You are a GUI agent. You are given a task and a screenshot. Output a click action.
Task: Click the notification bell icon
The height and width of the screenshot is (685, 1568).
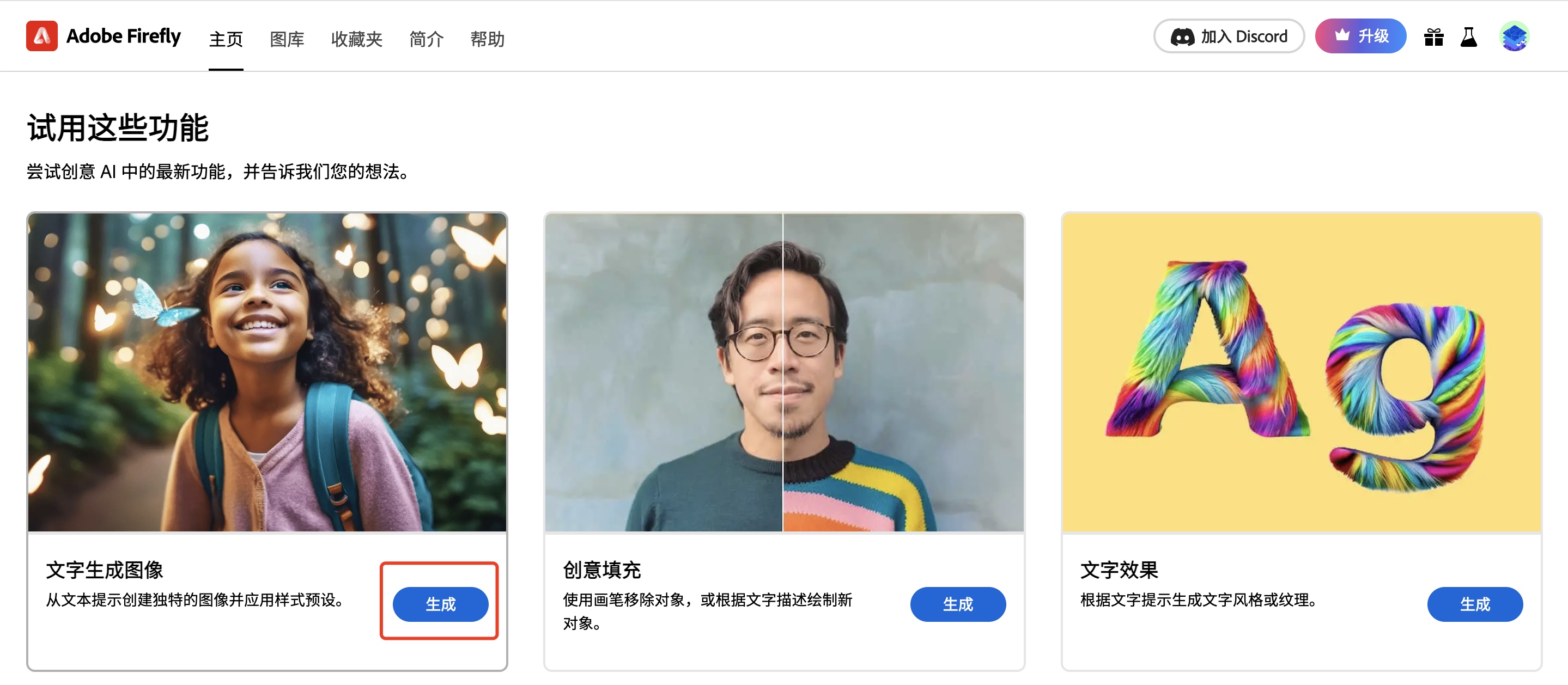(1470, 38)
